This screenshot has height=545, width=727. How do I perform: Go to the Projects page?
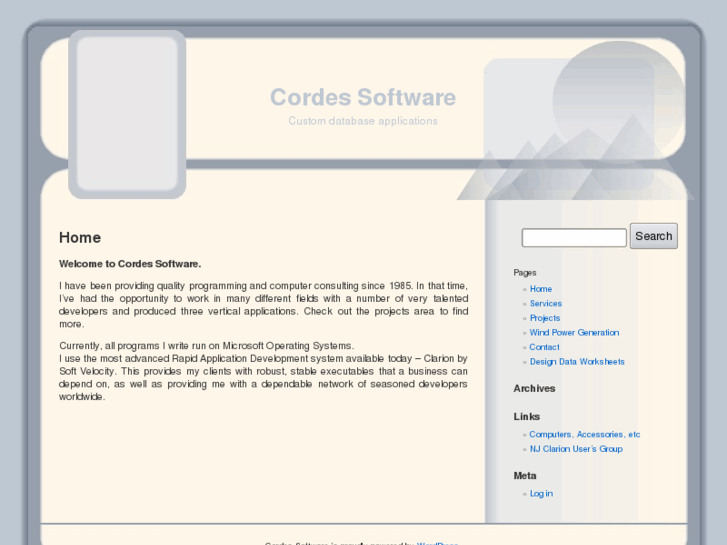point(545,318)
